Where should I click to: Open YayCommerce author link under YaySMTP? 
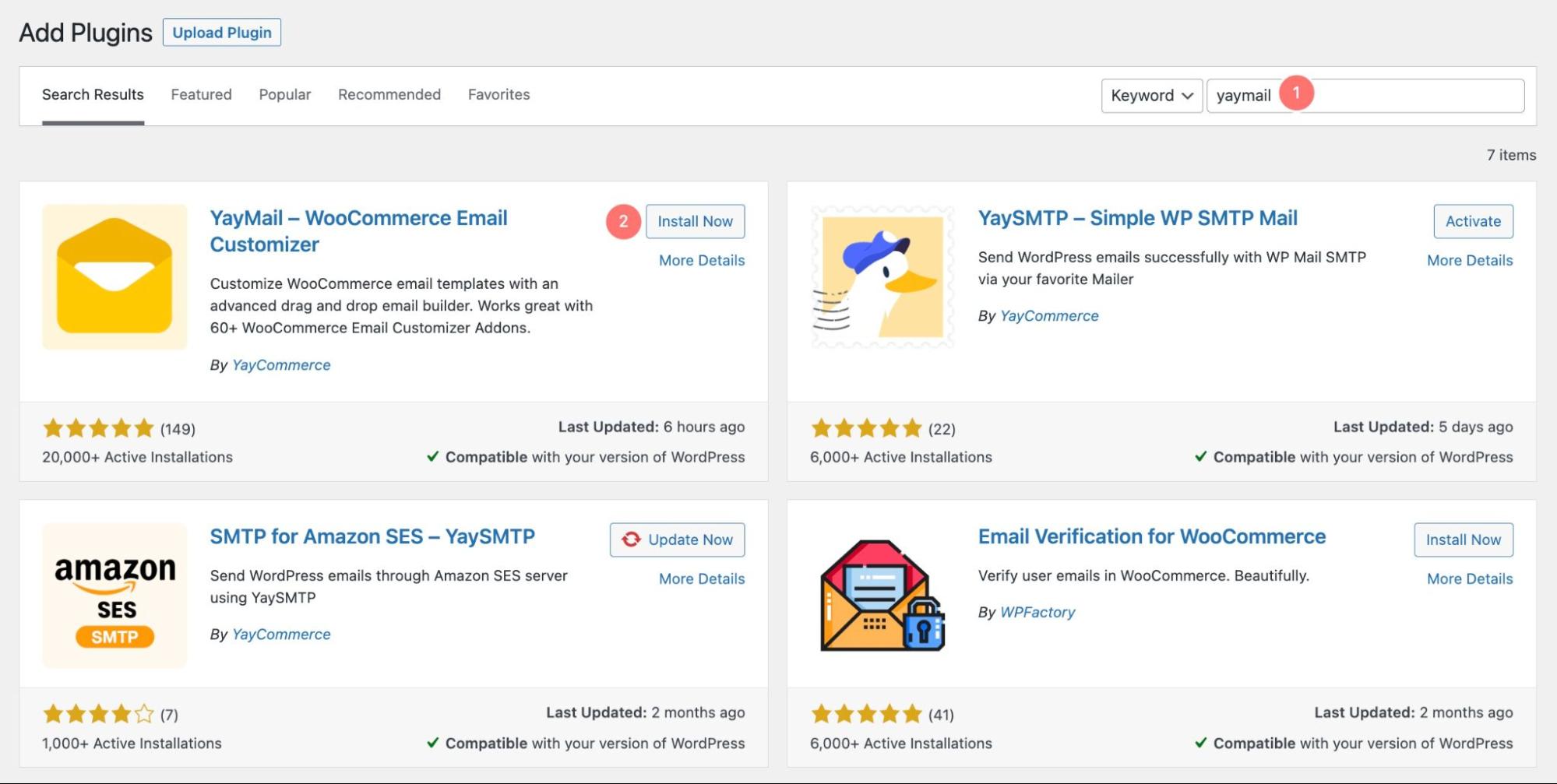pos(1049,316)
